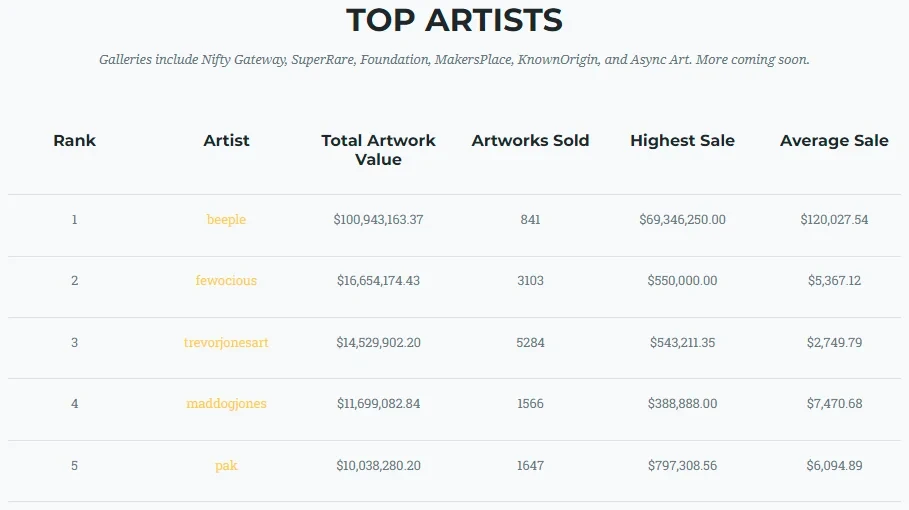Click the Total Artwork Value header
Screen dimensions: 909x510
click(x=378, y=150)
